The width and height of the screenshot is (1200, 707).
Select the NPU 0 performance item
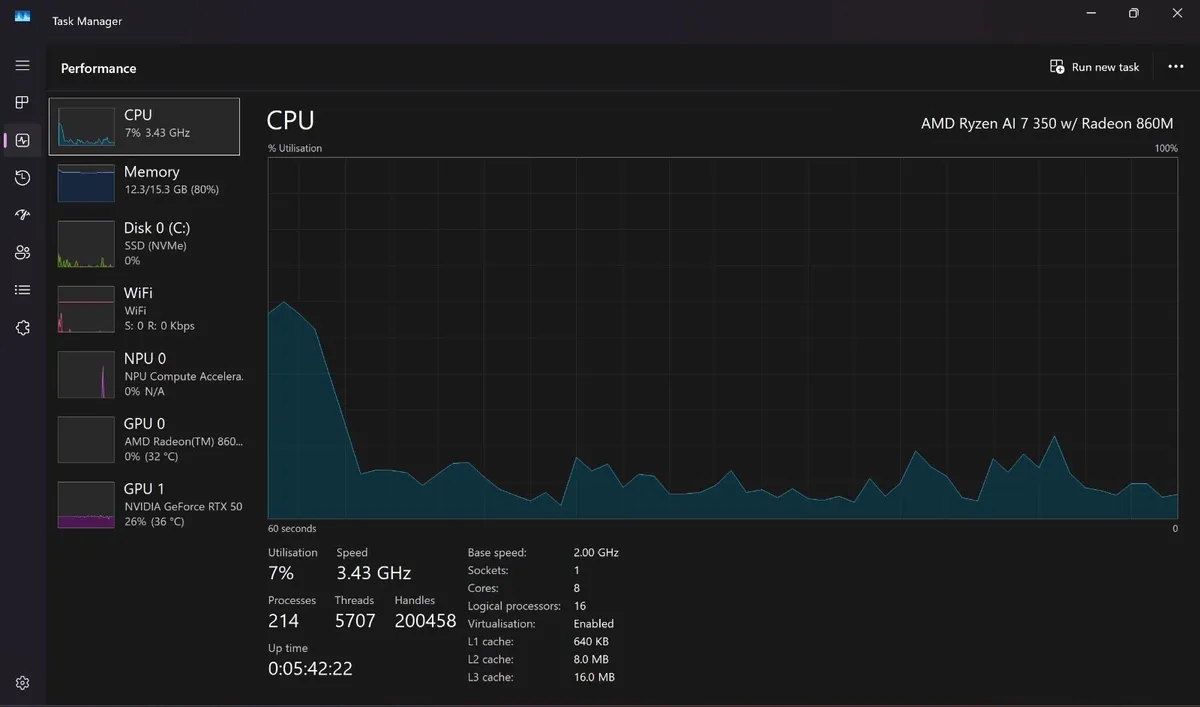click(x=144, y=374)
